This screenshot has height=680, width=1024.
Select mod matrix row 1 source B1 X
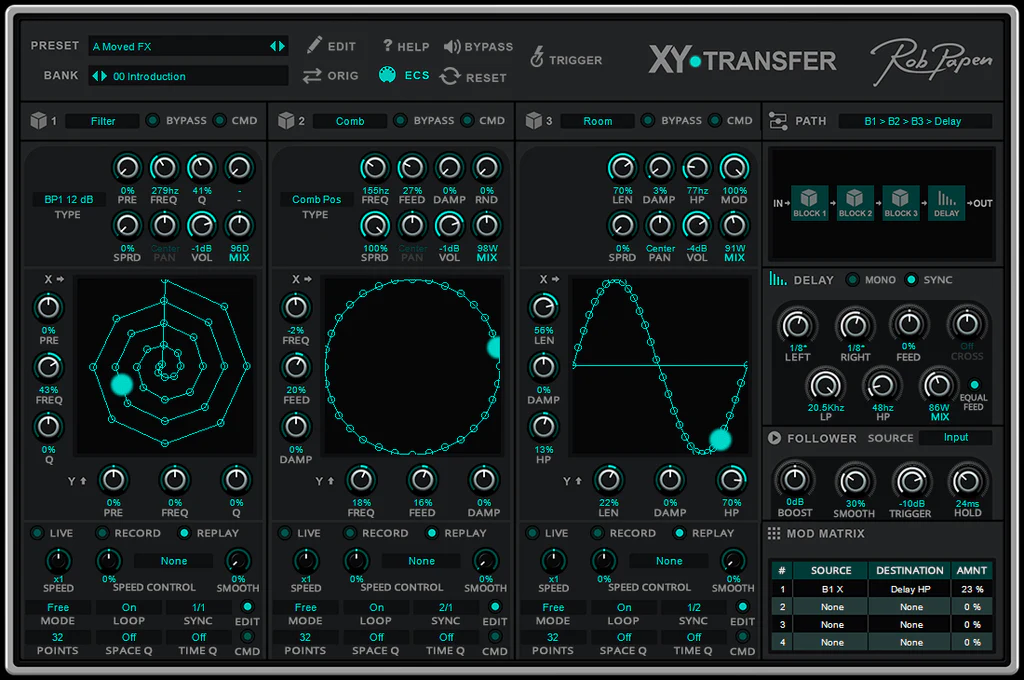pyautogui.click(x=832, y=589)
